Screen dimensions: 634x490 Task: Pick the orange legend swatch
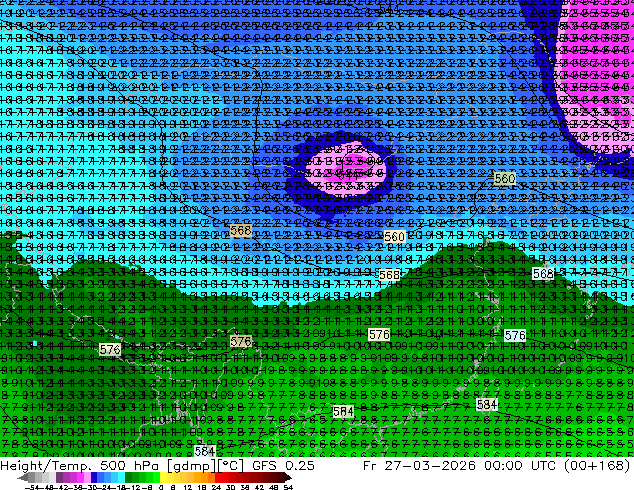click(205, 477)
